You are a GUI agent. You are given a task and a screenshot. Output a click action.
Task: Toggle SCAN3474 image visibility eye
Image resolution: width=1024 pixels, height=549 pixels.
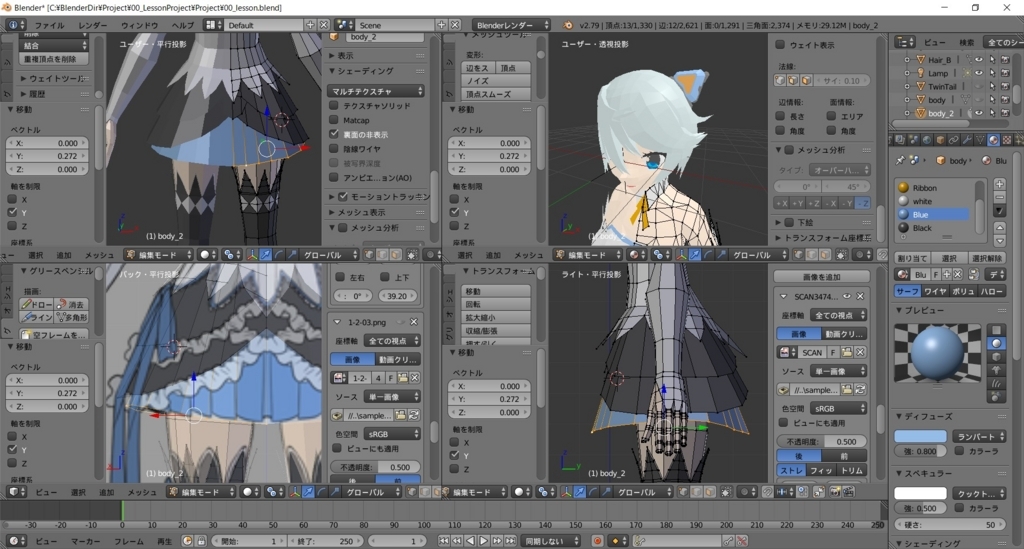pyautogui.click(x=847, y=296)
